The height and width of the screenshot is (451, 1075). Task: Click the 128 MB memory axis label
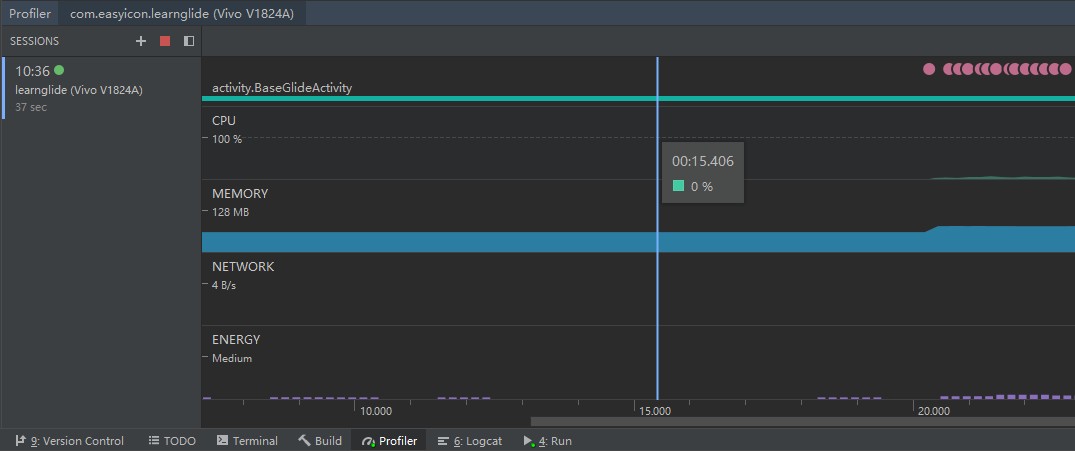(x=230, y=212)
